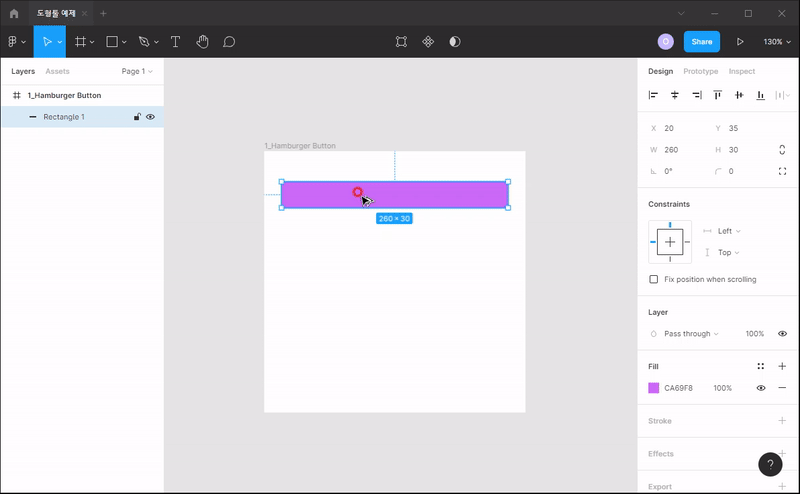The width and height of the screenshot is (800, 494).
Task: Open shape tools dropdown
Action: 124,42
